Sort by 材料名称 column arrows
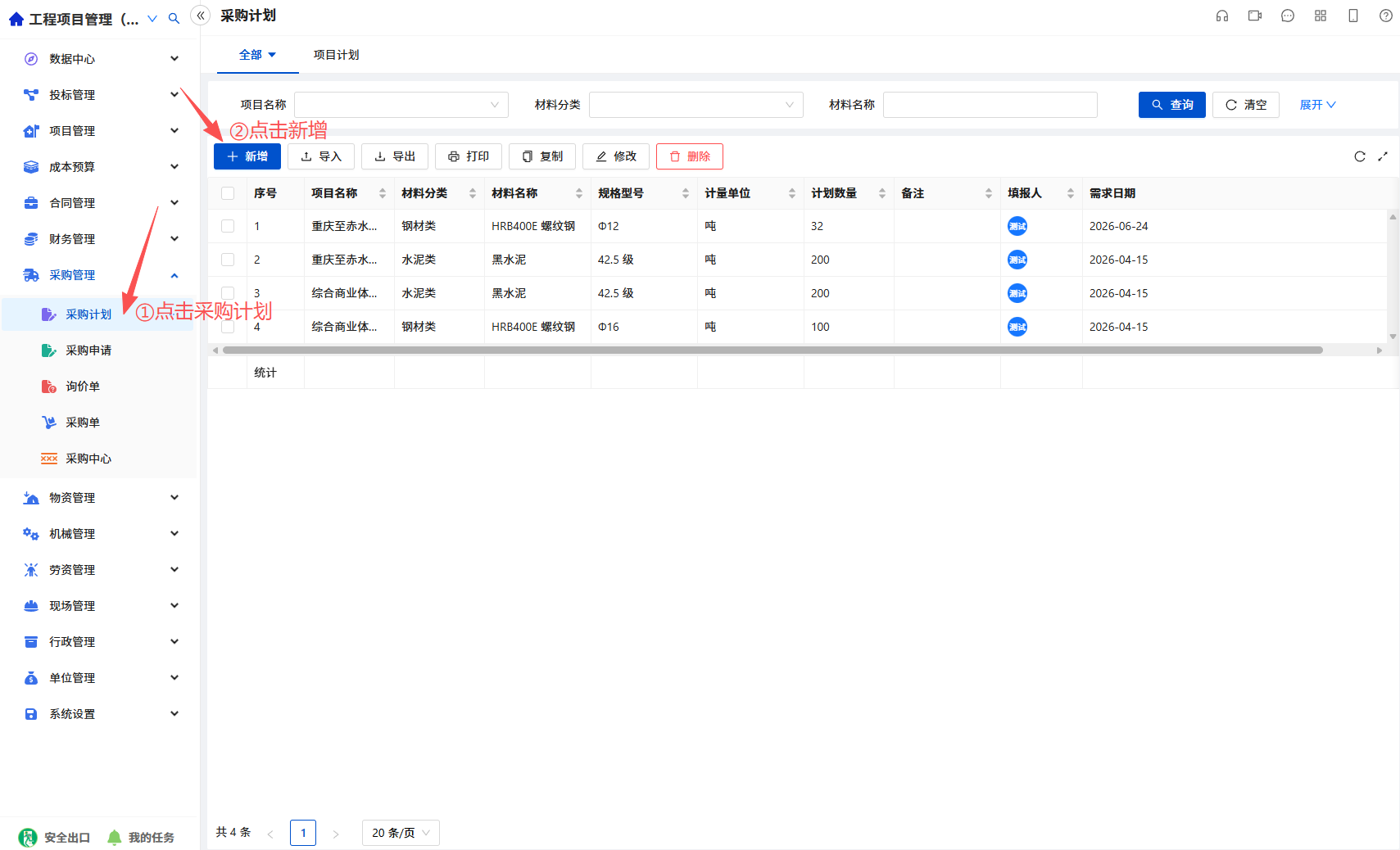Image resolution: width=1400 pixels, height=850 pixels. [579, 193]
